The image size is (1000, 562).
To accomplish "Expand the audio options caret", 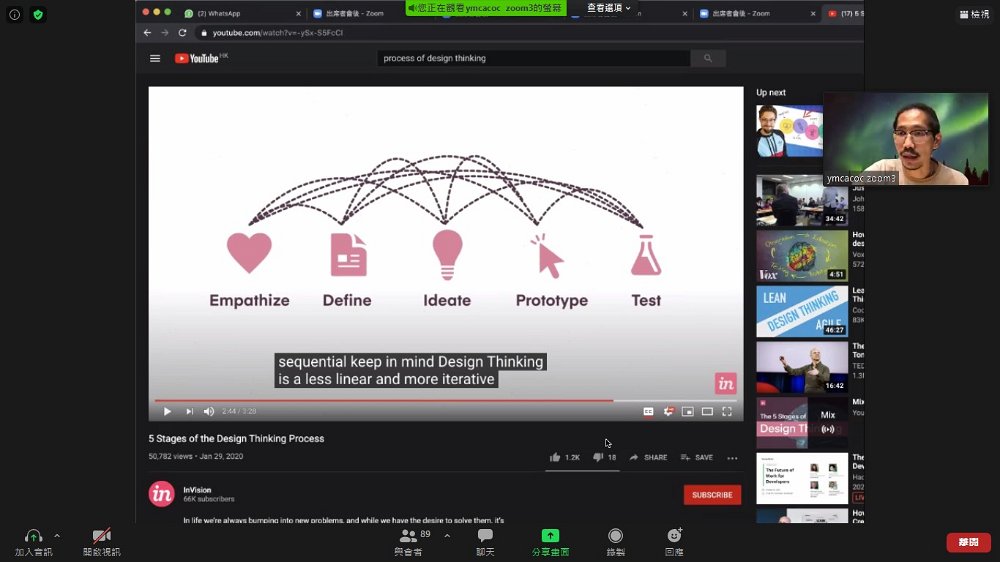I will (57, 536).
